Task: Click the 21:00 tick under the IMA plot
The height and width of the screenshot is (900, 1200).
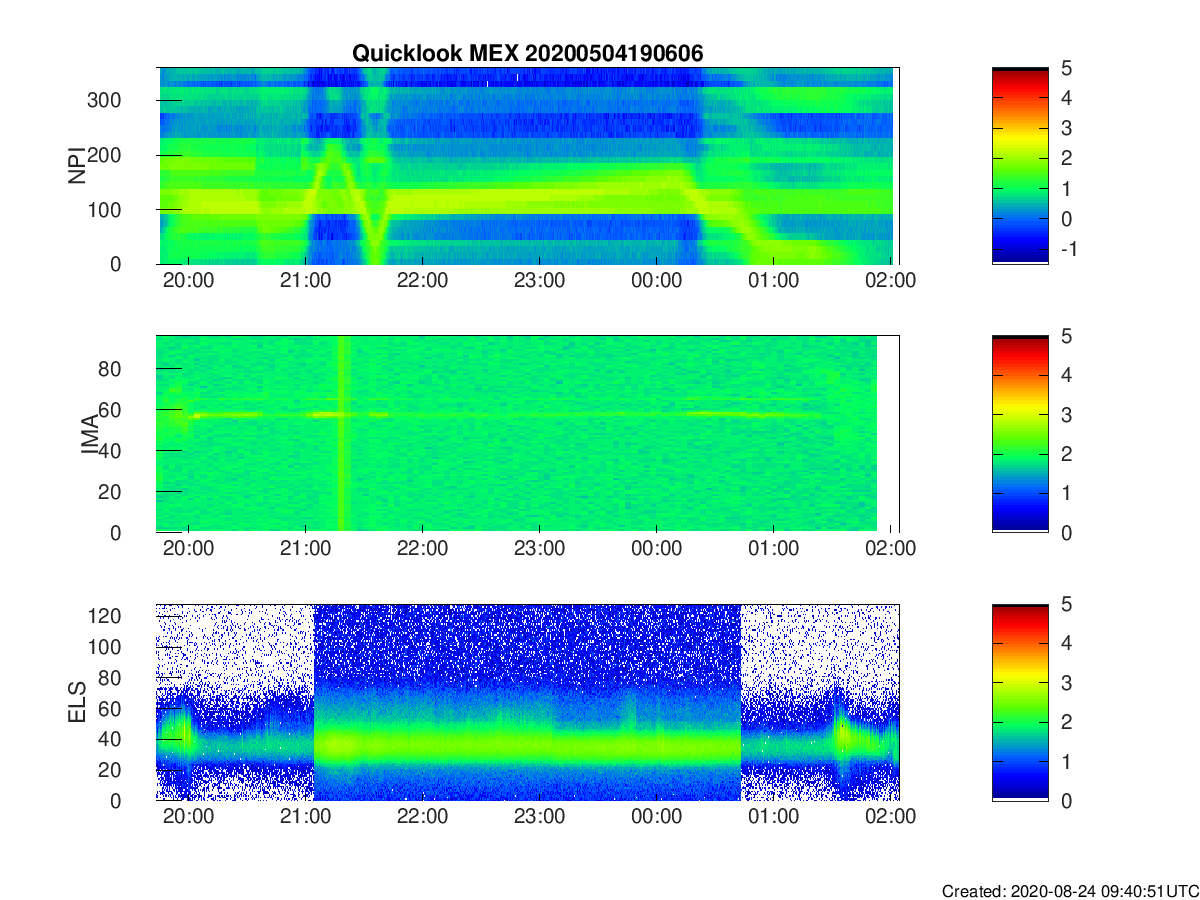Action: 305,549
